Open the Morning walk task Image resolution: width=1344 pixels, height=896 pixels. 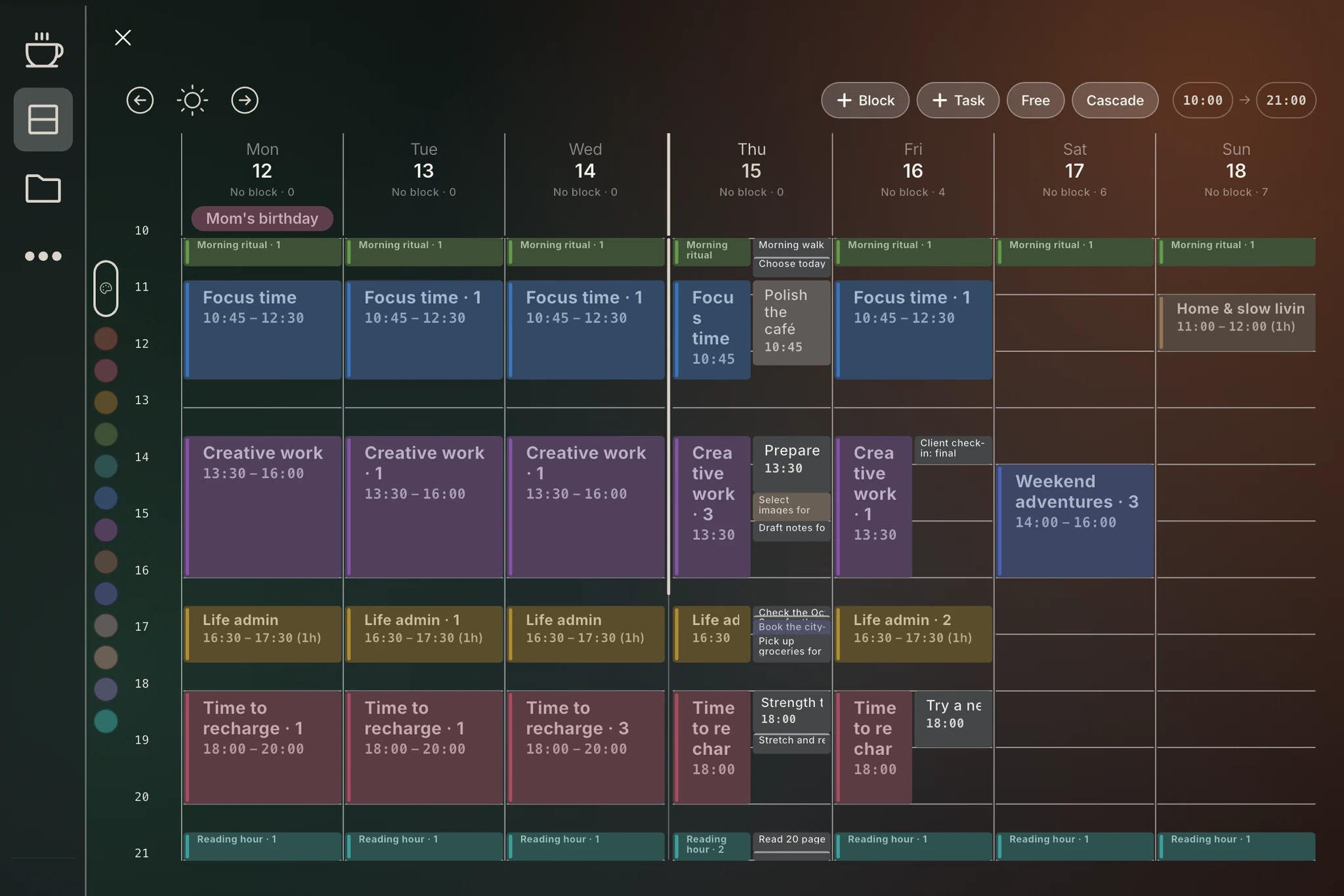pos(791,246)
